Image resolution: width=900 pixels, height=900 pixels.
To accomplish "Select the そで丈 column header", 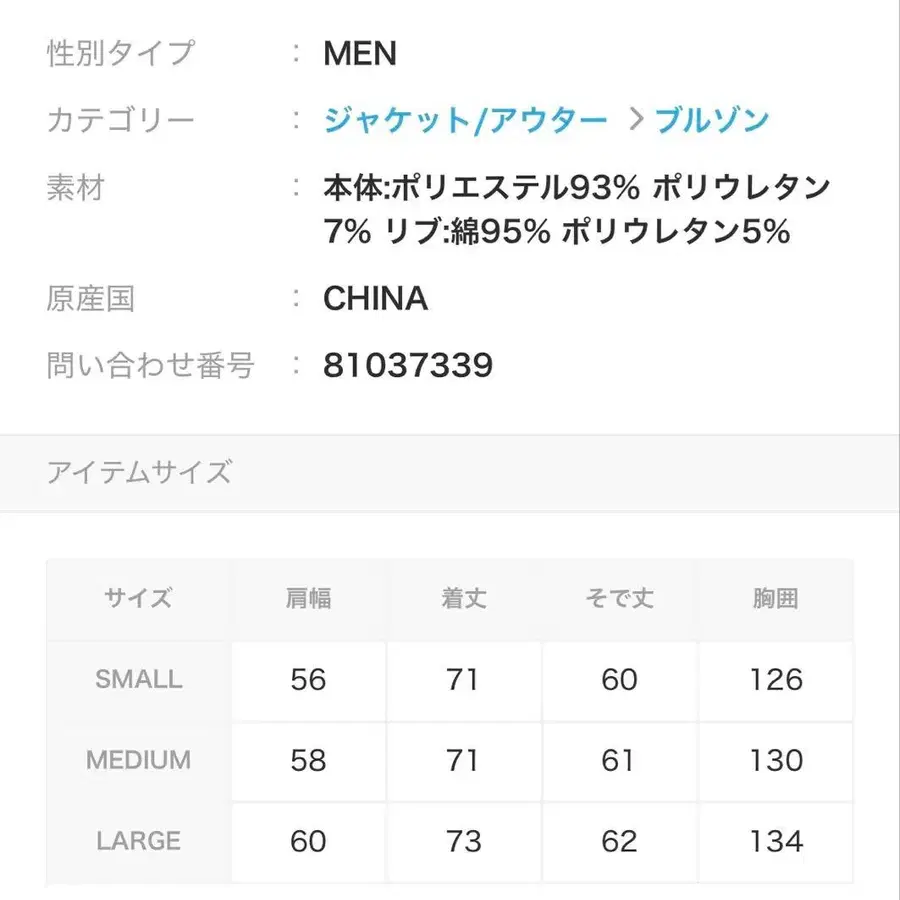I will tap(618, 598).
